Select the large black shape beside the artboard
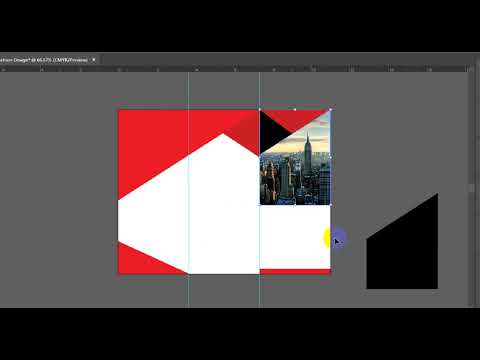 402,247
